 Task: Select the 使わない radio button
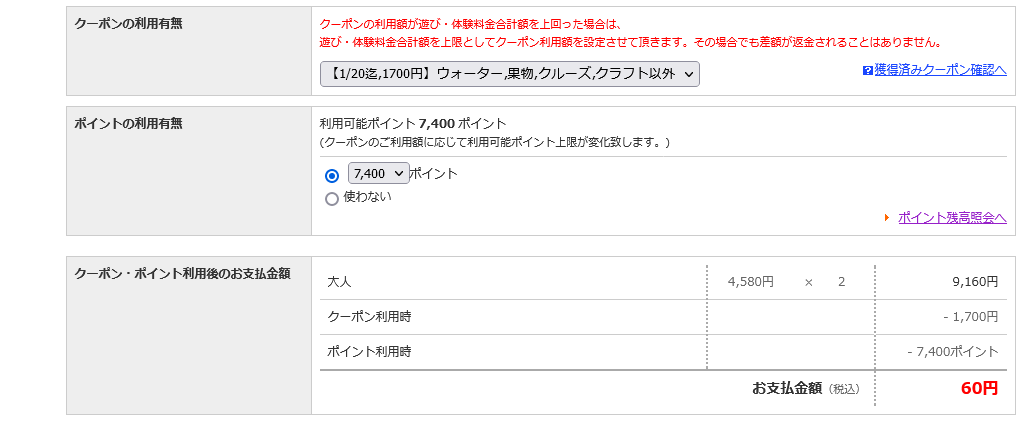(332, 198)
